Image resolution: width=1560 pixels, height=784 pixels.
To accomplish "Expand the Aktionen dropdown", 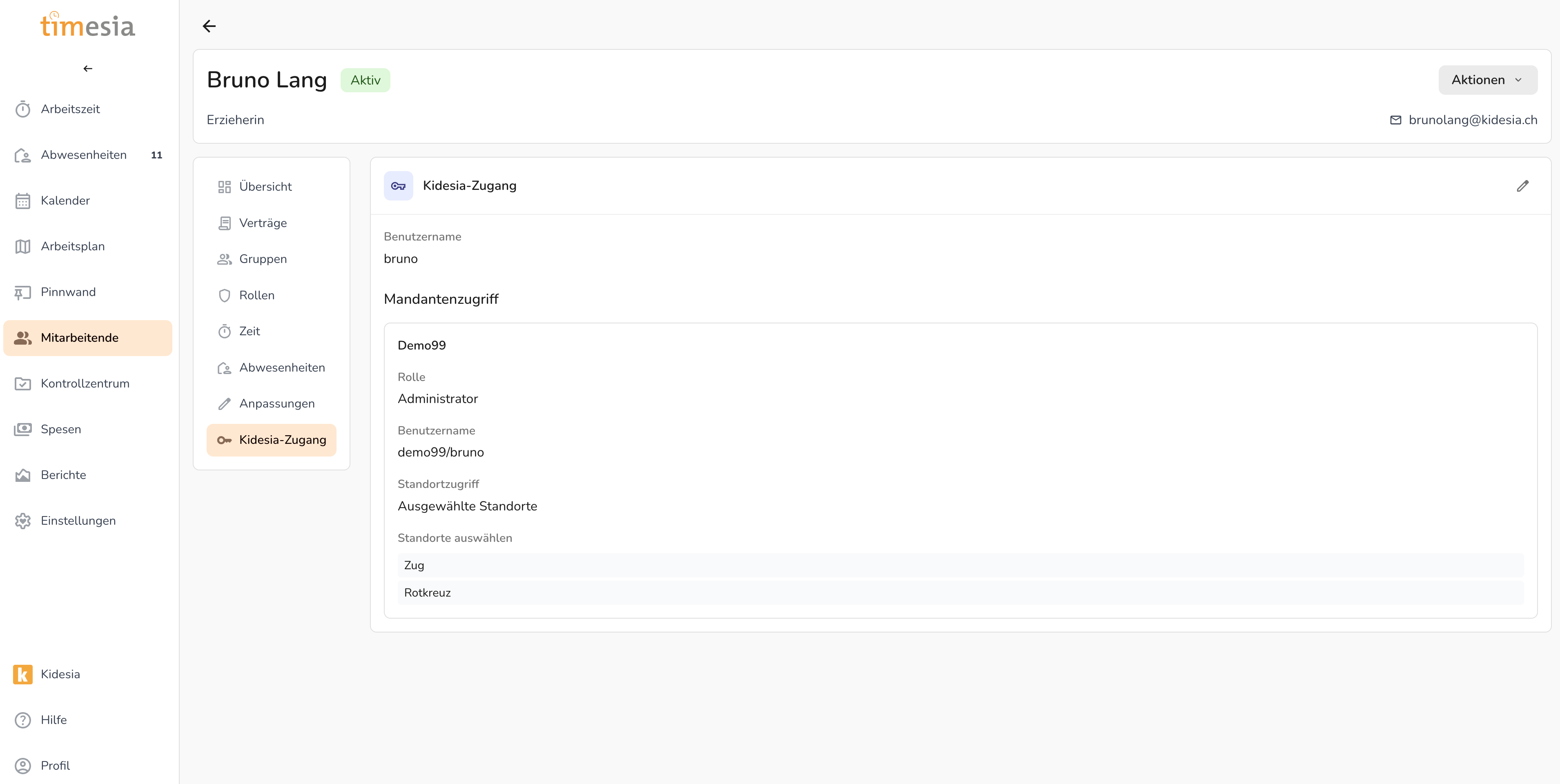I will coord(1487,80).
